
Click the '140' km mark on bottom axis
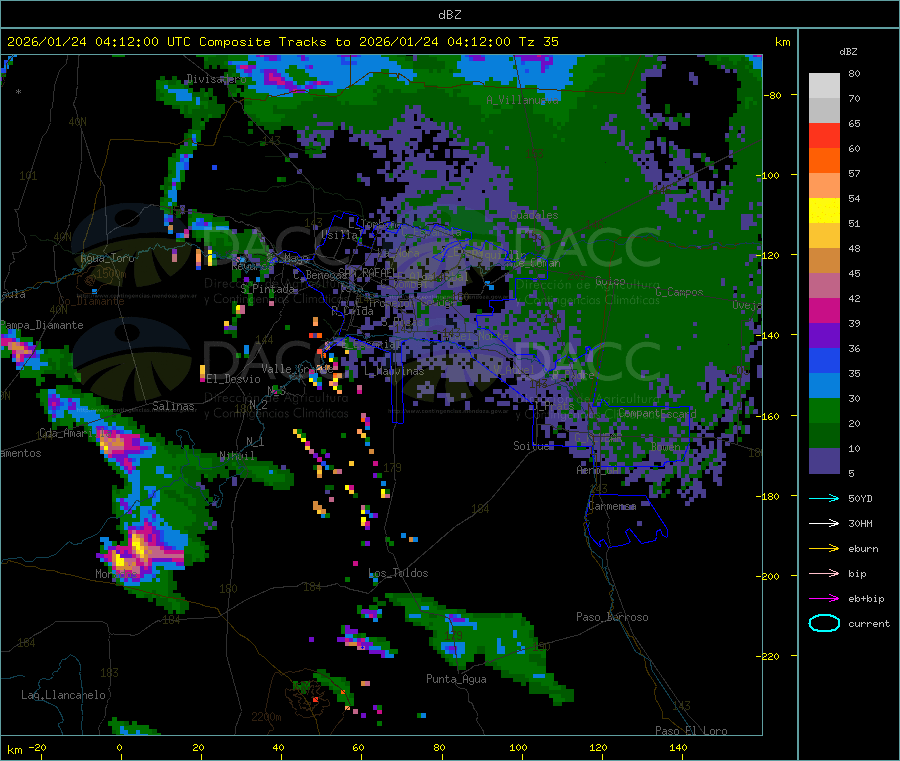pyautogui.click(x=678, y=747)
